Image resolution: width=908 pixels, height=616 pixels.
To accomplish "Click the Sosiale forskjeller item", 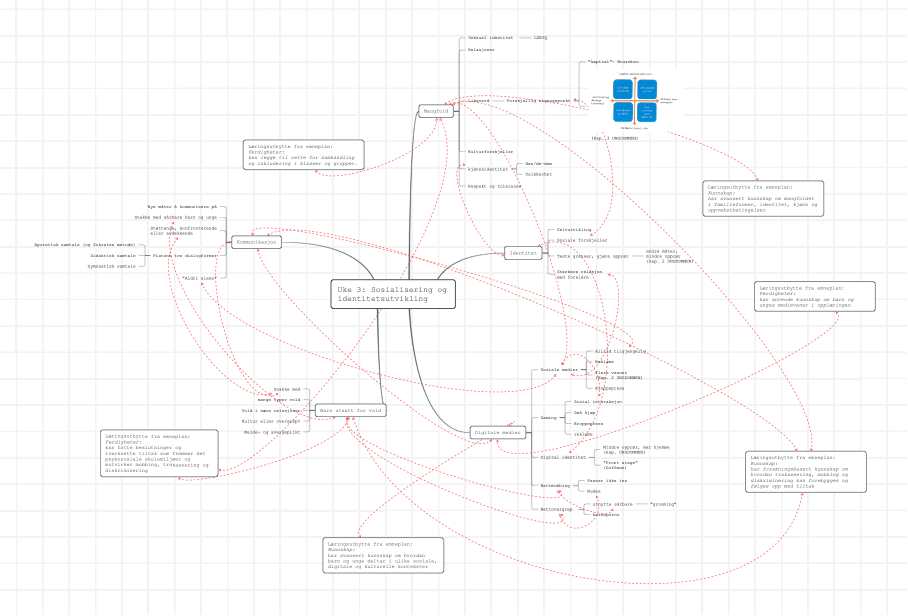I will click(x=582, y=240).
